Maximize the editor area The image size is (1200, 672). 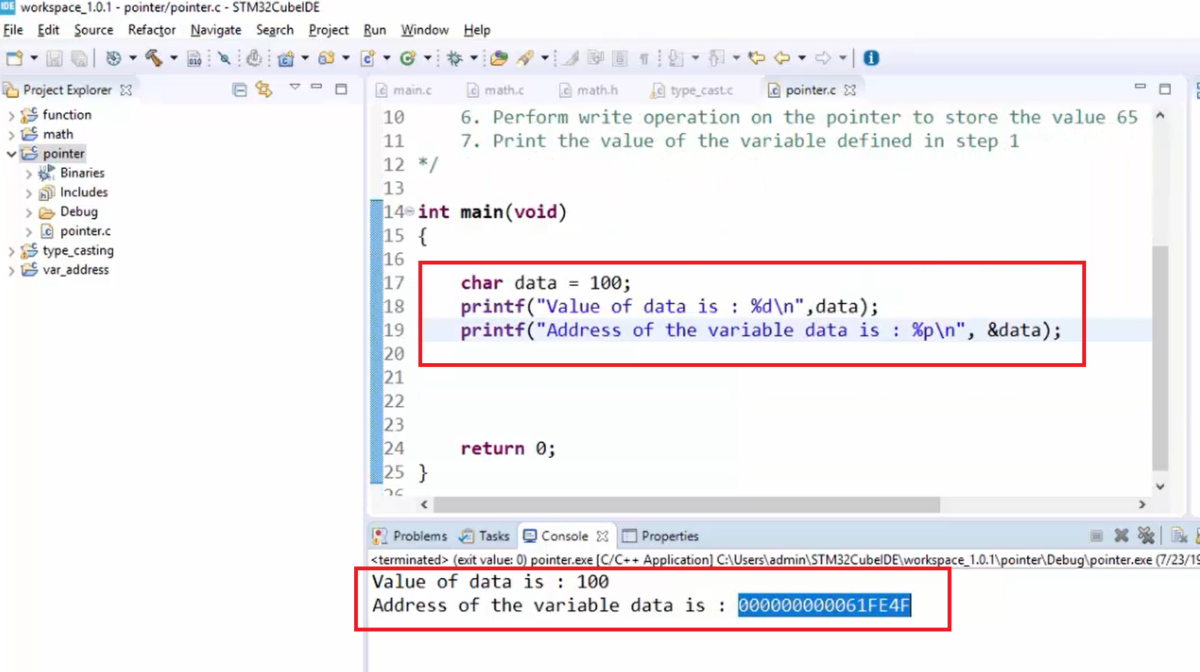pyautogui.click(x=1165, y=88)
